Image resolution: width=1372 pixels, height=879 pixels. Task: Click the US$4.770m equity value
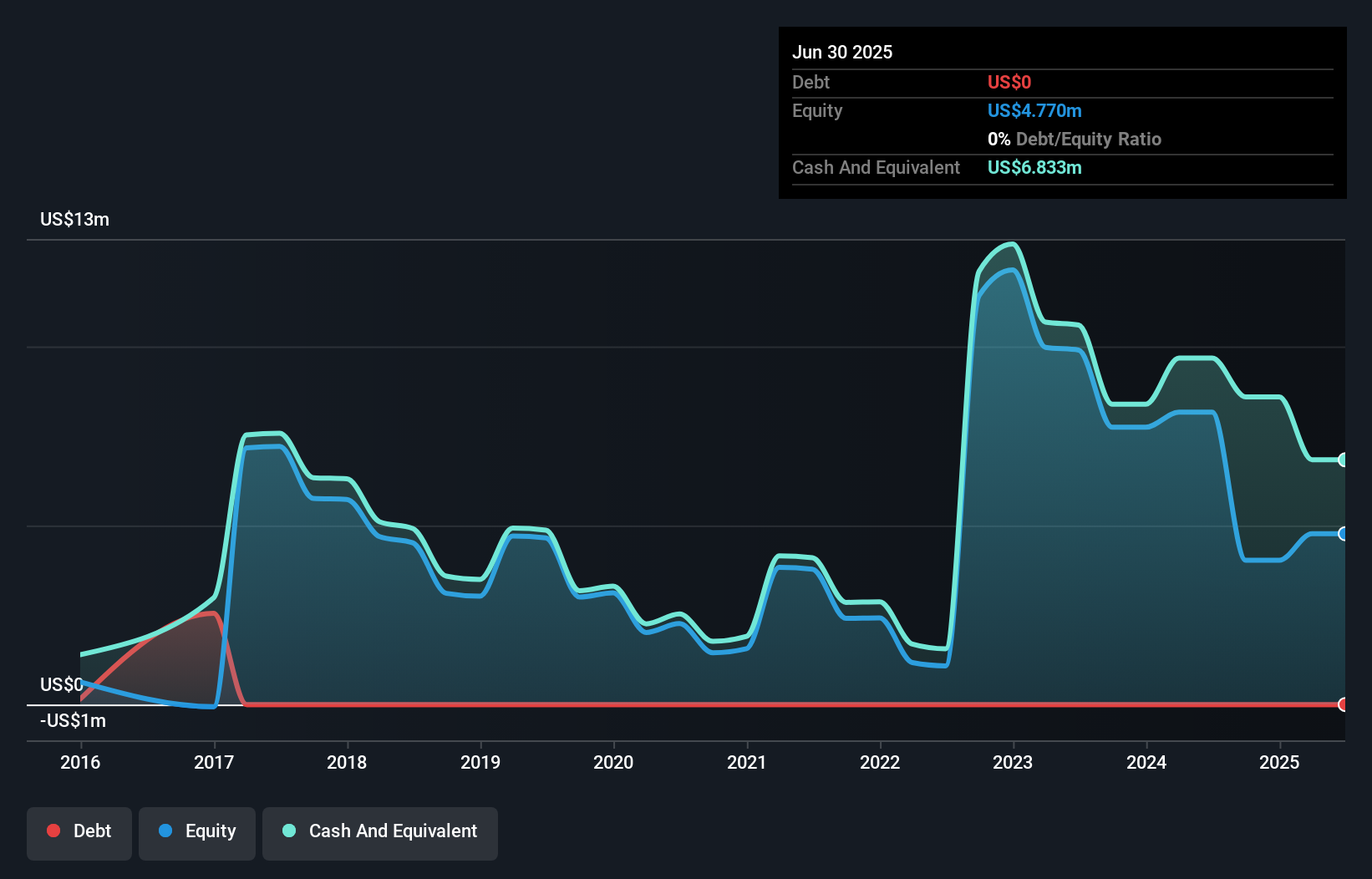1034,110
